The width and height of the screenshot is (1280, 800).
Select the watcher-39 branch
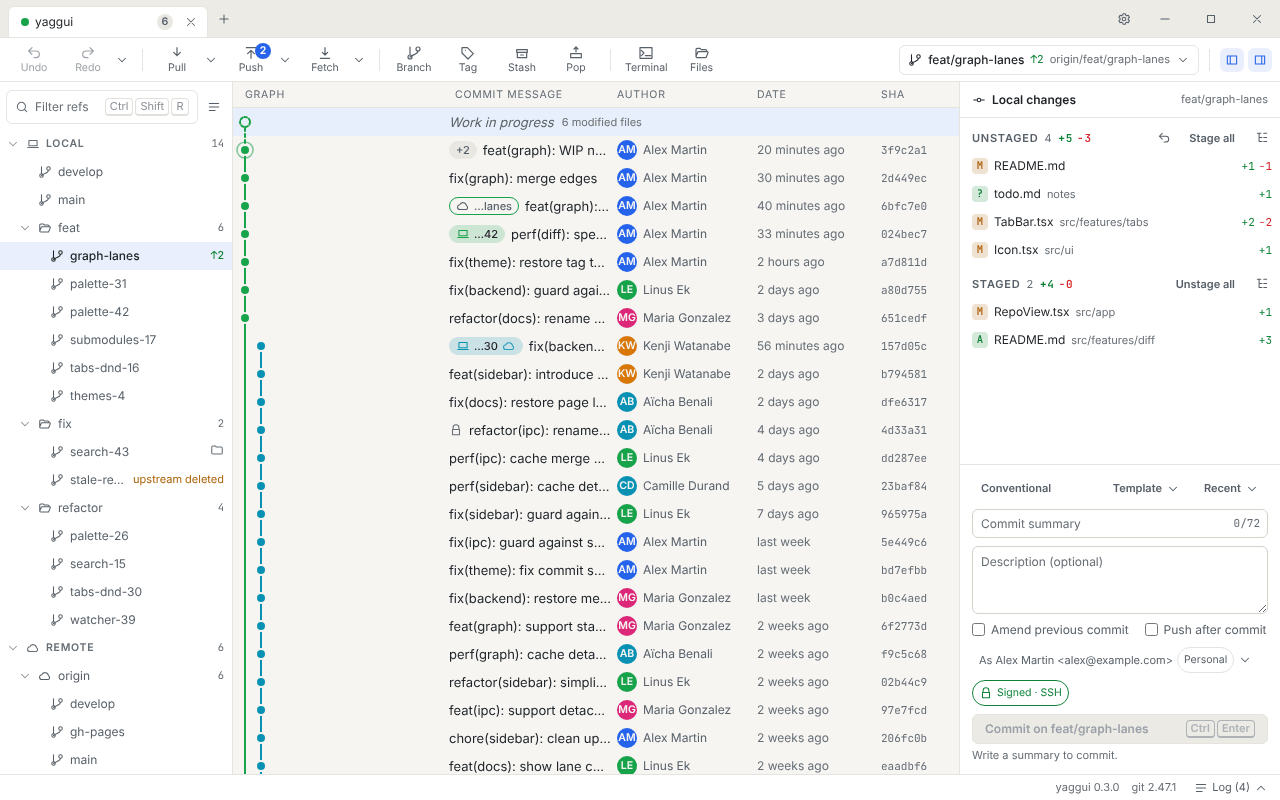(116, 620)
